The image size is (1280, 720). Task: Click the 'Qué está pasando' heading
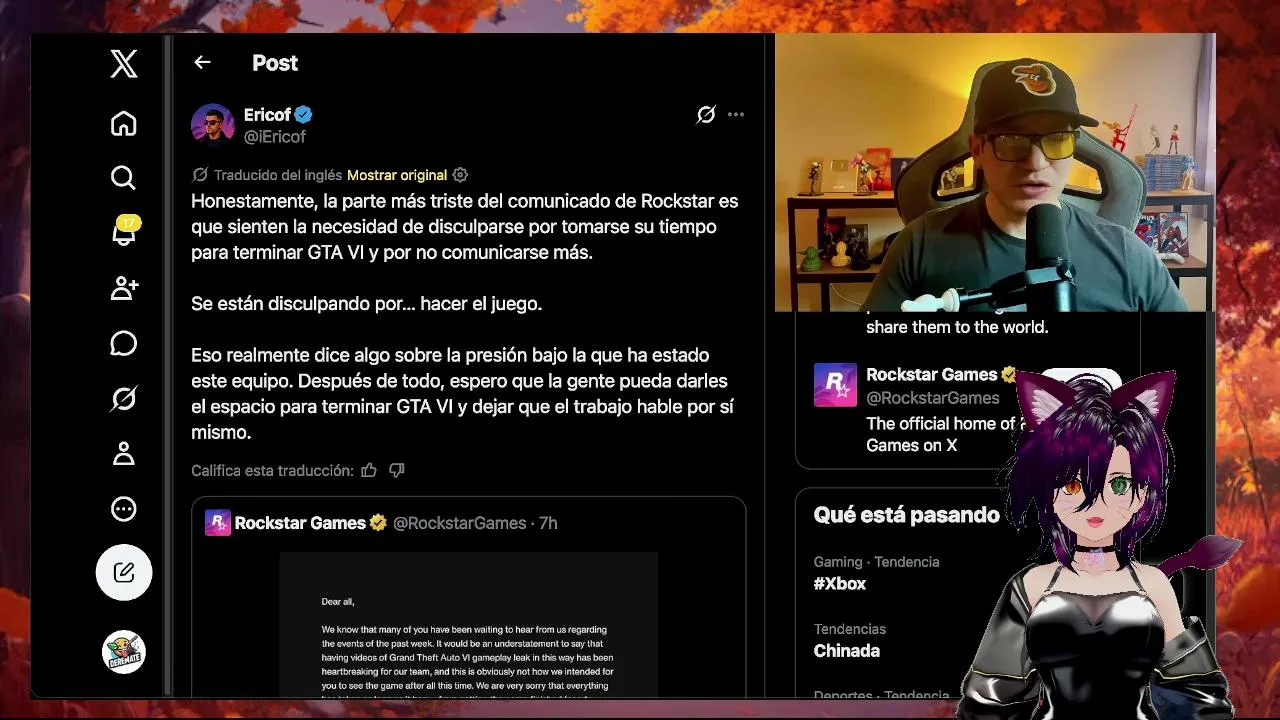tap(907, 515)
